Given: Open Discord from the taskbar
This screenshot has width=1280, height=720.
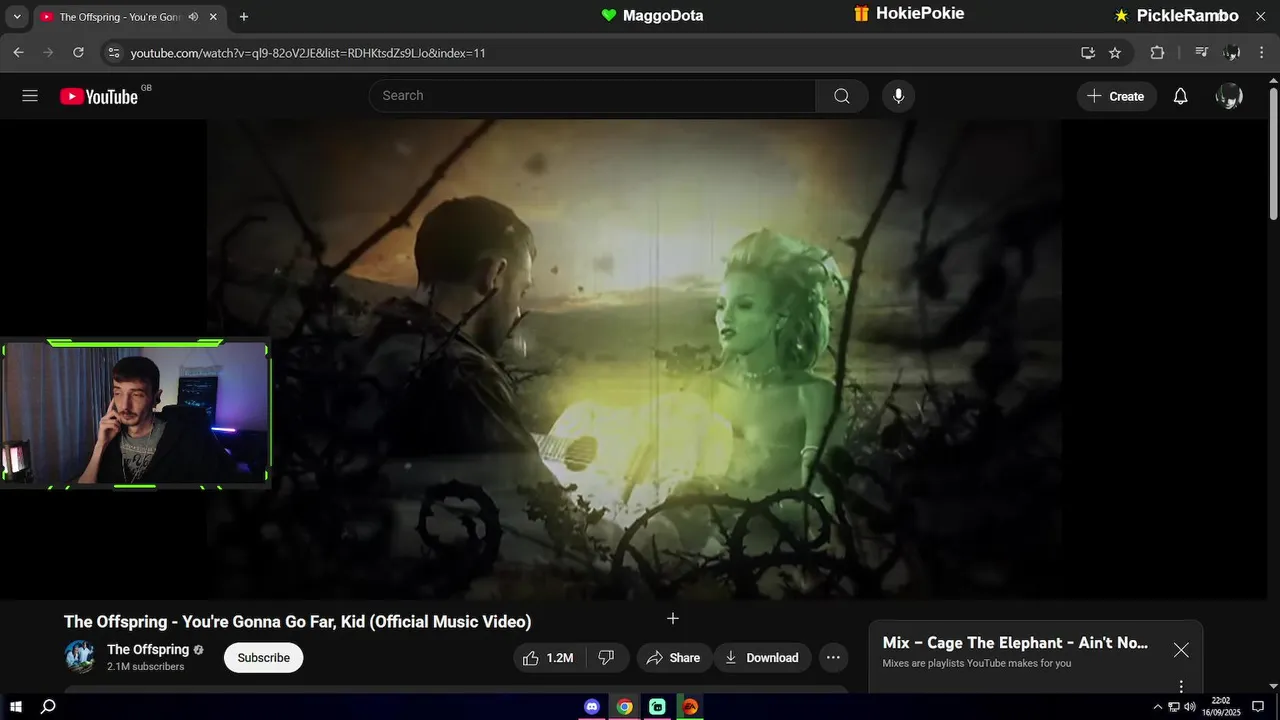Looking at the screenshot, I should point(592,707).
